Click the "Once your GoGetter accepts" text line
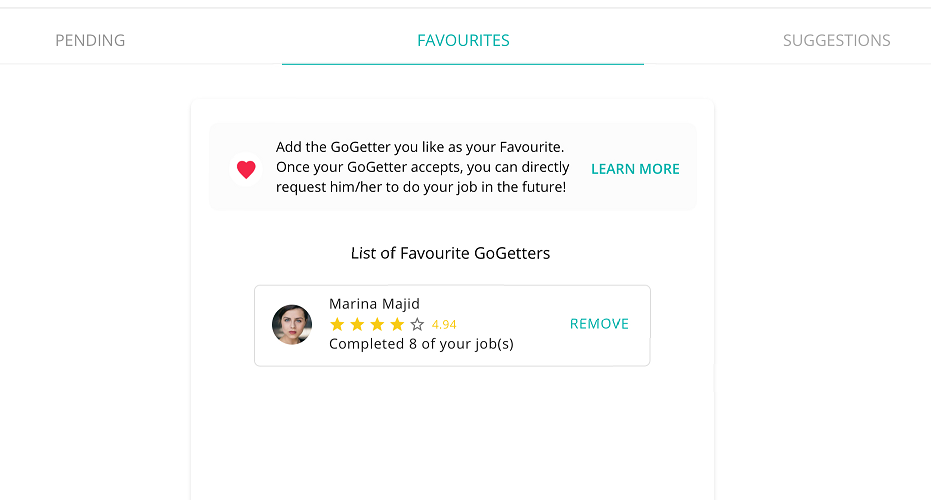Screen dimensions: 931x500 [422, 167]
